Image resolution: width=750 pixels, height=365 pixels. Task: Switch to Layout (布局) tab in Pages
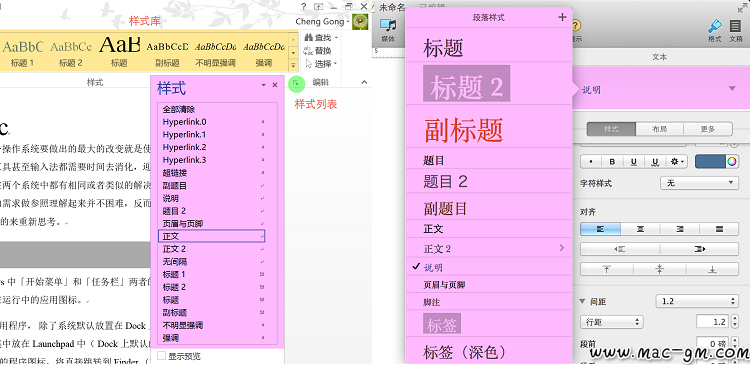click(660, 129)
